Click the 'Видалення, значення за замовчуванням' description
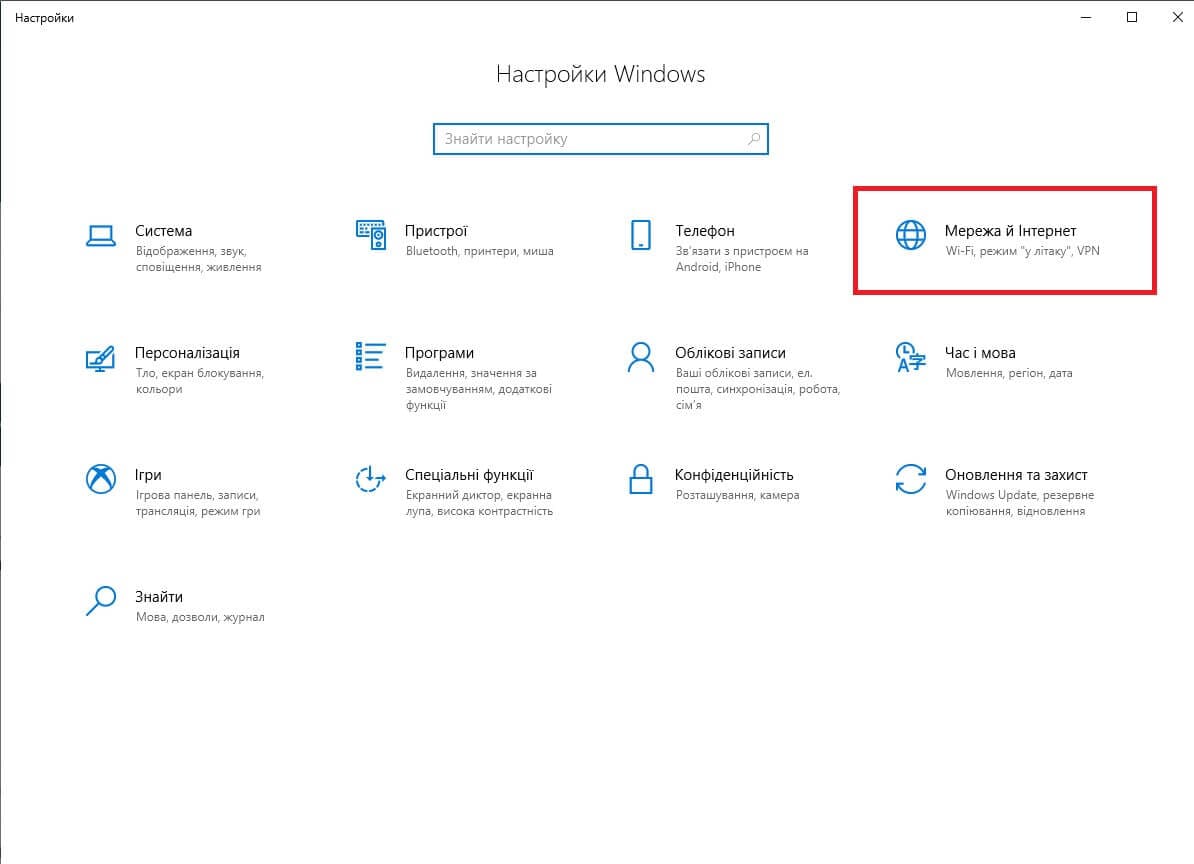1194x864 pixels. click(x=478, y=389)
